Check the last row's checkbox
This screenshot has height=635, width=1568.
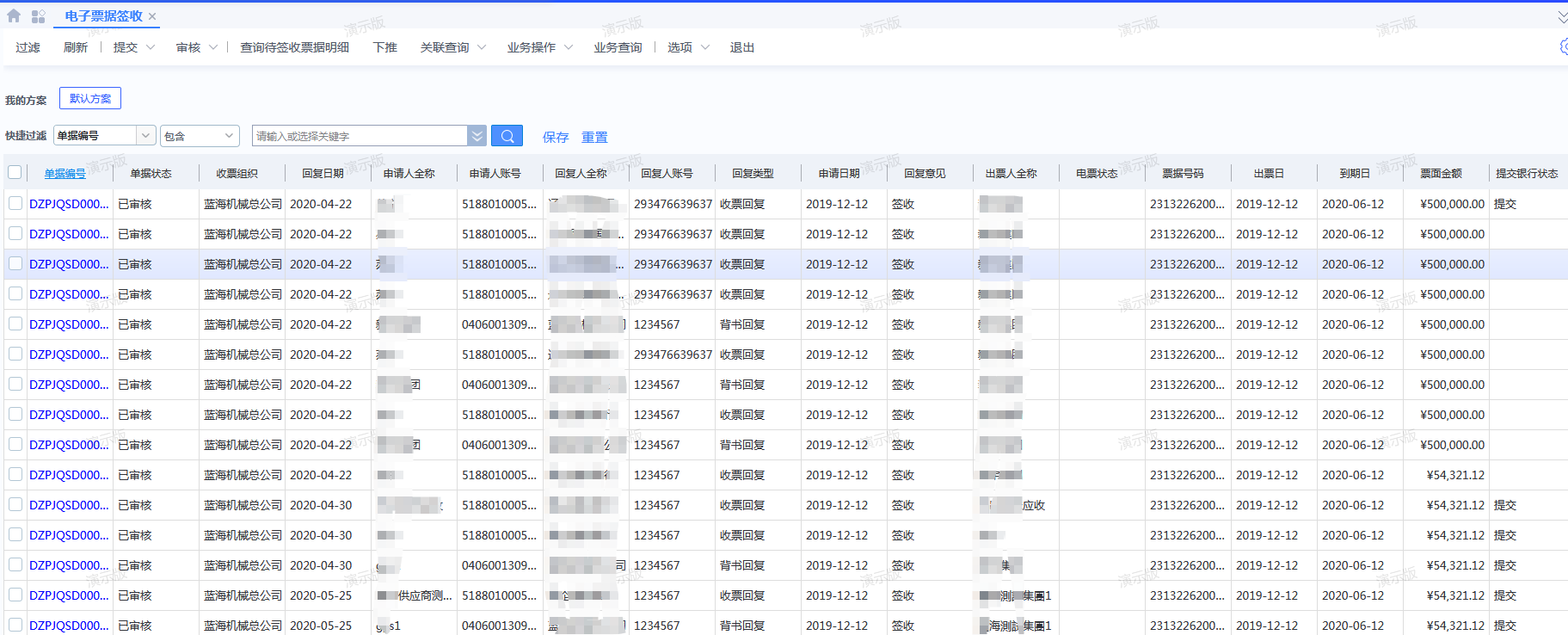[15, 625]
